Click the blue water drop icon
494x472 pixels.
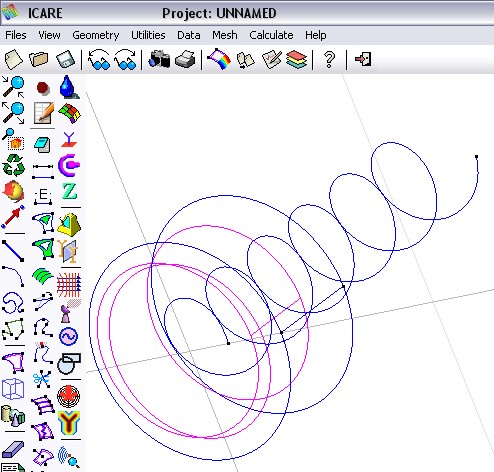[x=68, y=87]
